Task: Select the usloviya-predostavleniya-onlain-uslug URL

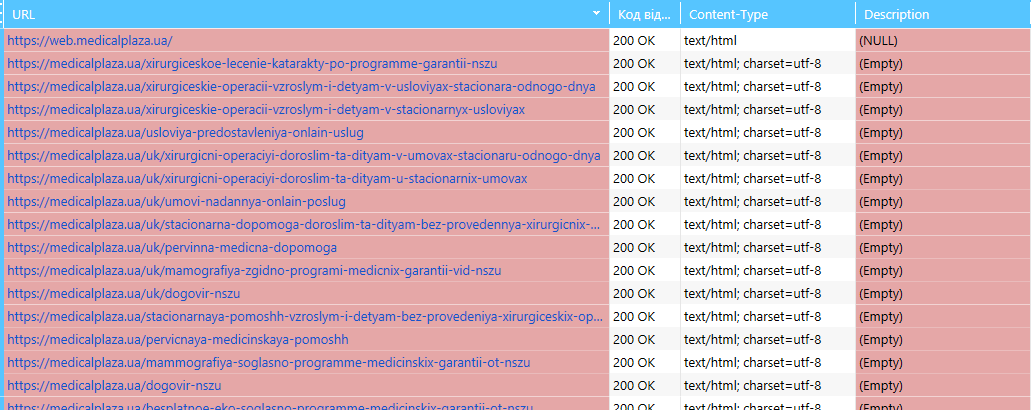Action: coord(186,133)
